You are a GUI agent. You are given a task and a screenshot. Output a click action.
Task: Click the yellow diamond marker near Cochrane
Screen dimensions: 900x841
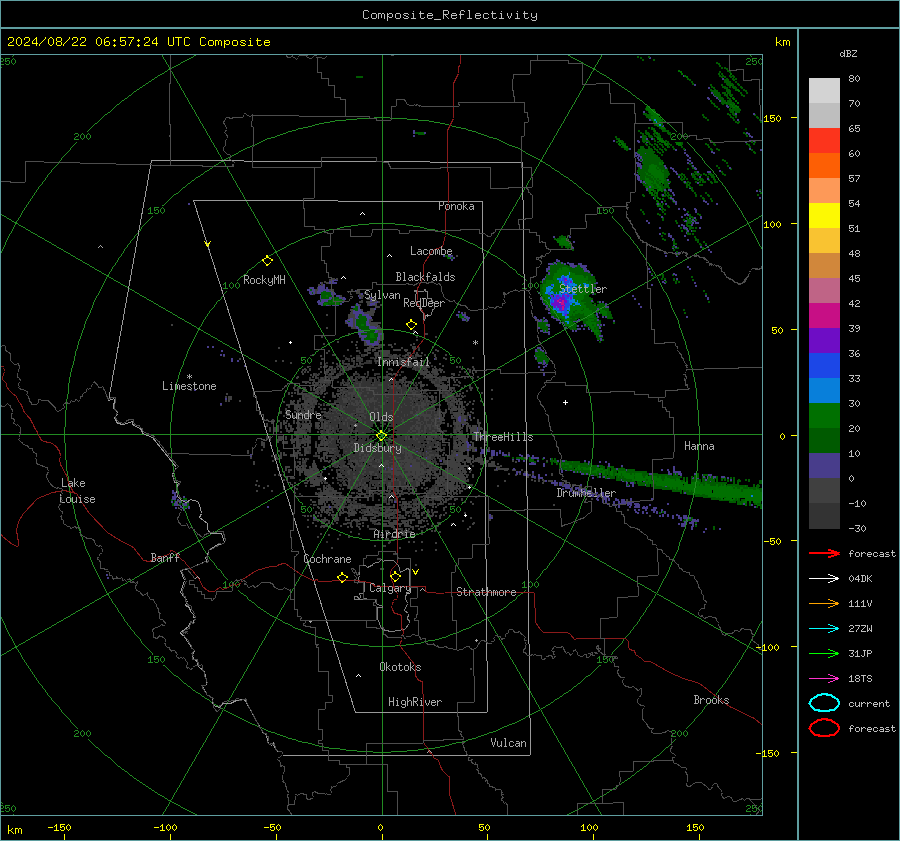(342, 577)
